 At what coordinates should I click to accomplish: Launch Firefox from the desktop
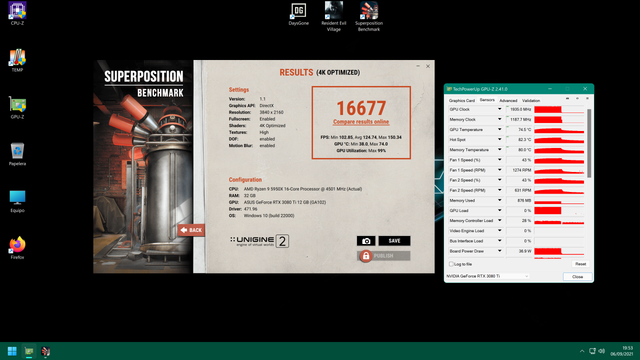[x=17, y=248]
